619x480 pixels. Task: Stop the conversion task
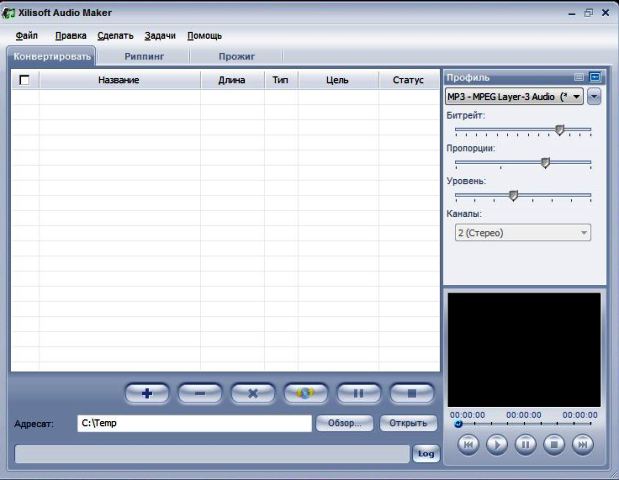point(412,393)
